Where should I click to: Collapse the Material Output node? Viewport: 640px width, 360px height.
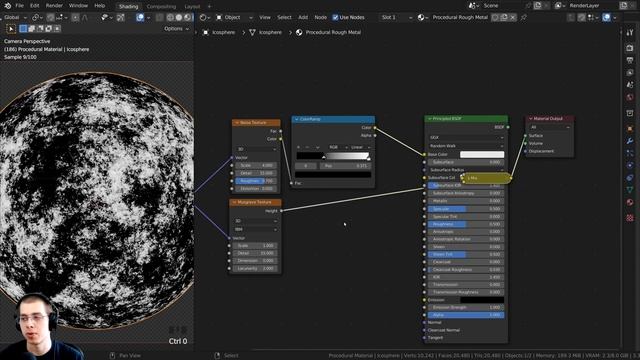531,118
